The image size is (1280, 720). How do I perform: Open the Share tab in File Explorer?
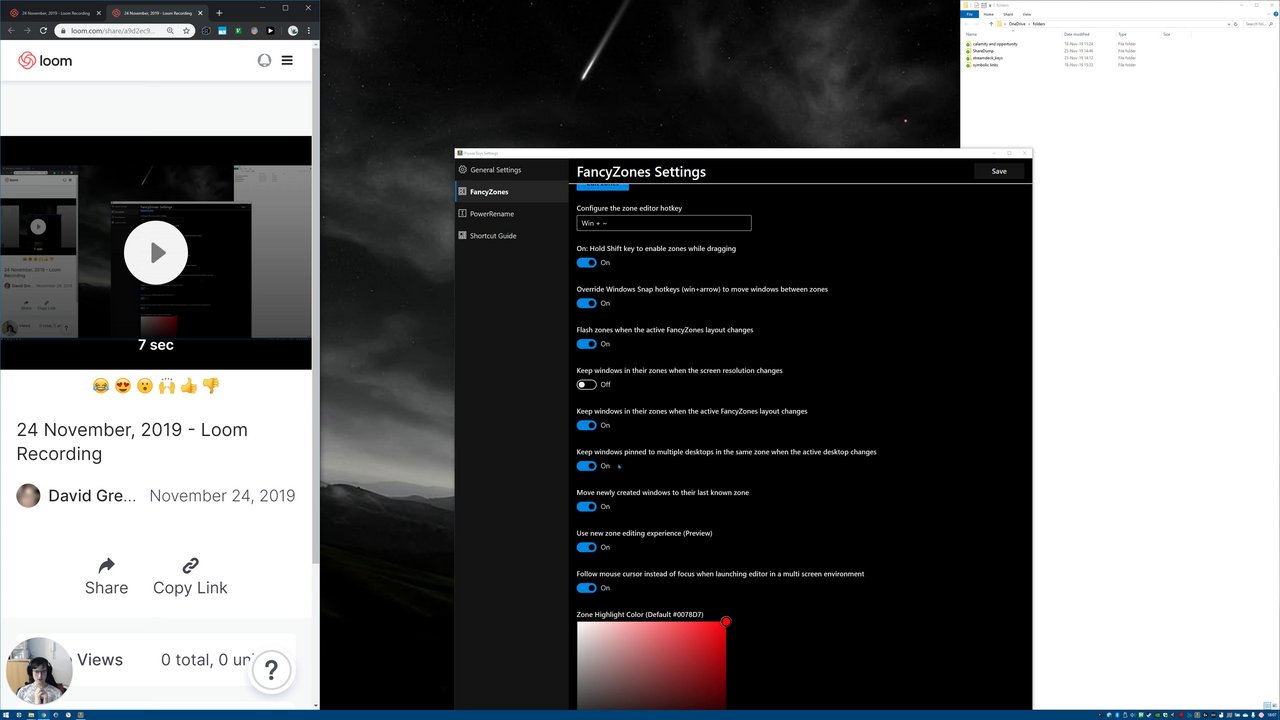tap(1008, 15)
